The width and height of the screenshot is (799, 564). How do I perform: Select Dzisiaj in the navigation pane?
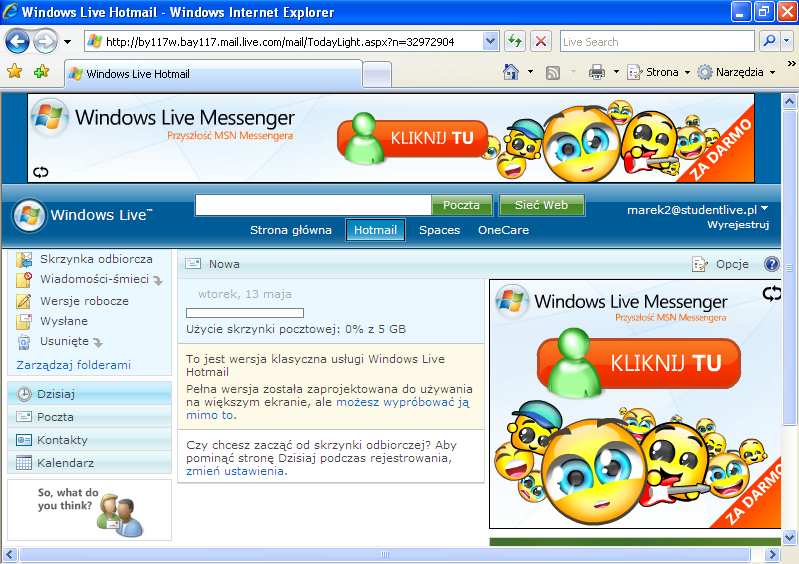90,394
